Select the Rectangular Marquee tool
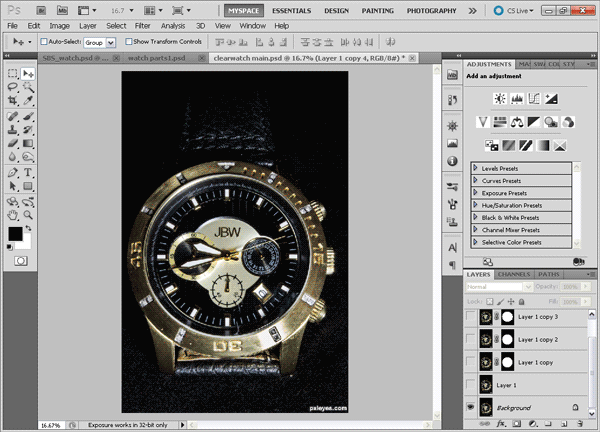This screenshot has width=600, height=432. 13,73
